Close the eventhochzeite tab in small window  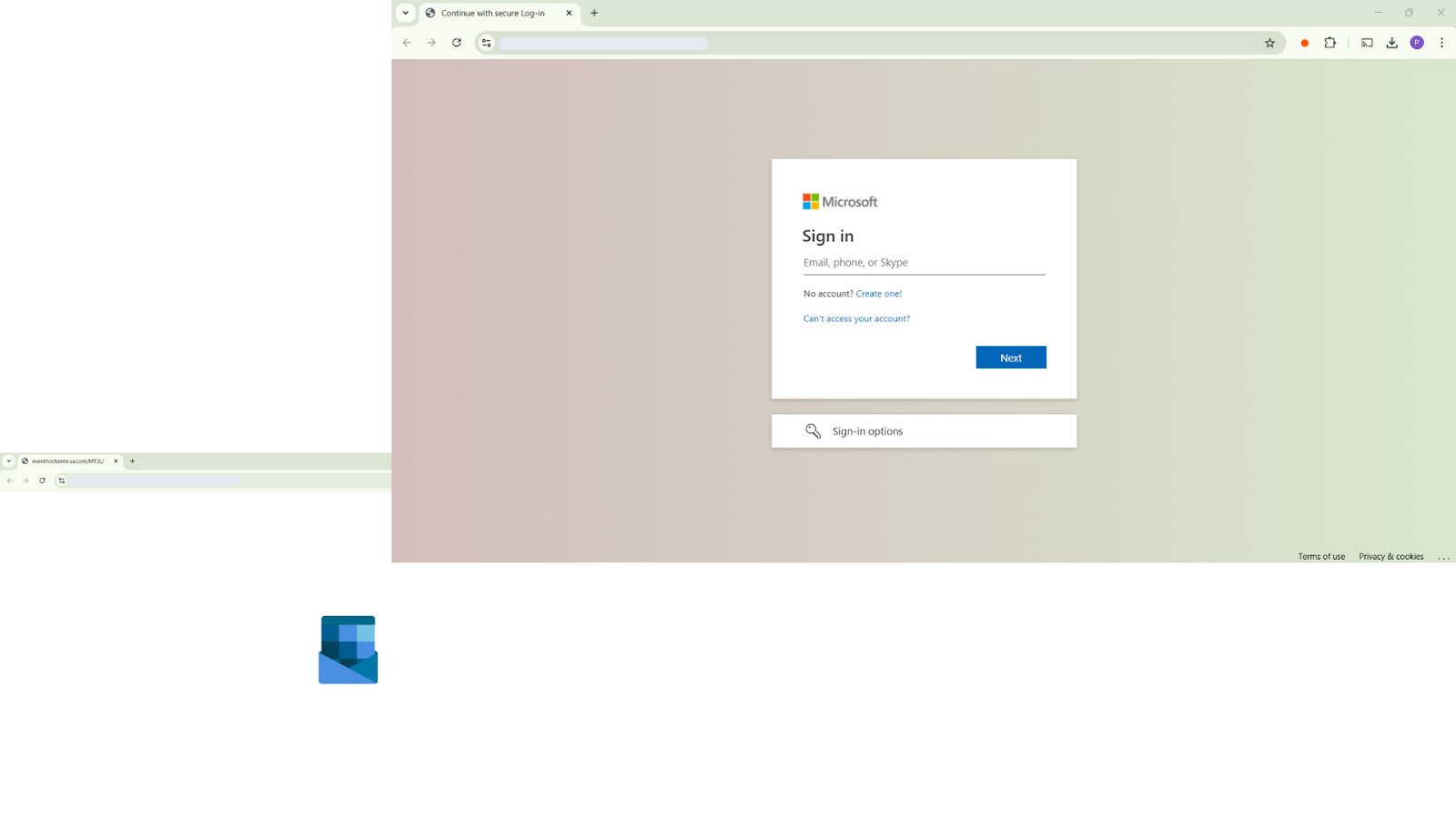116,461
